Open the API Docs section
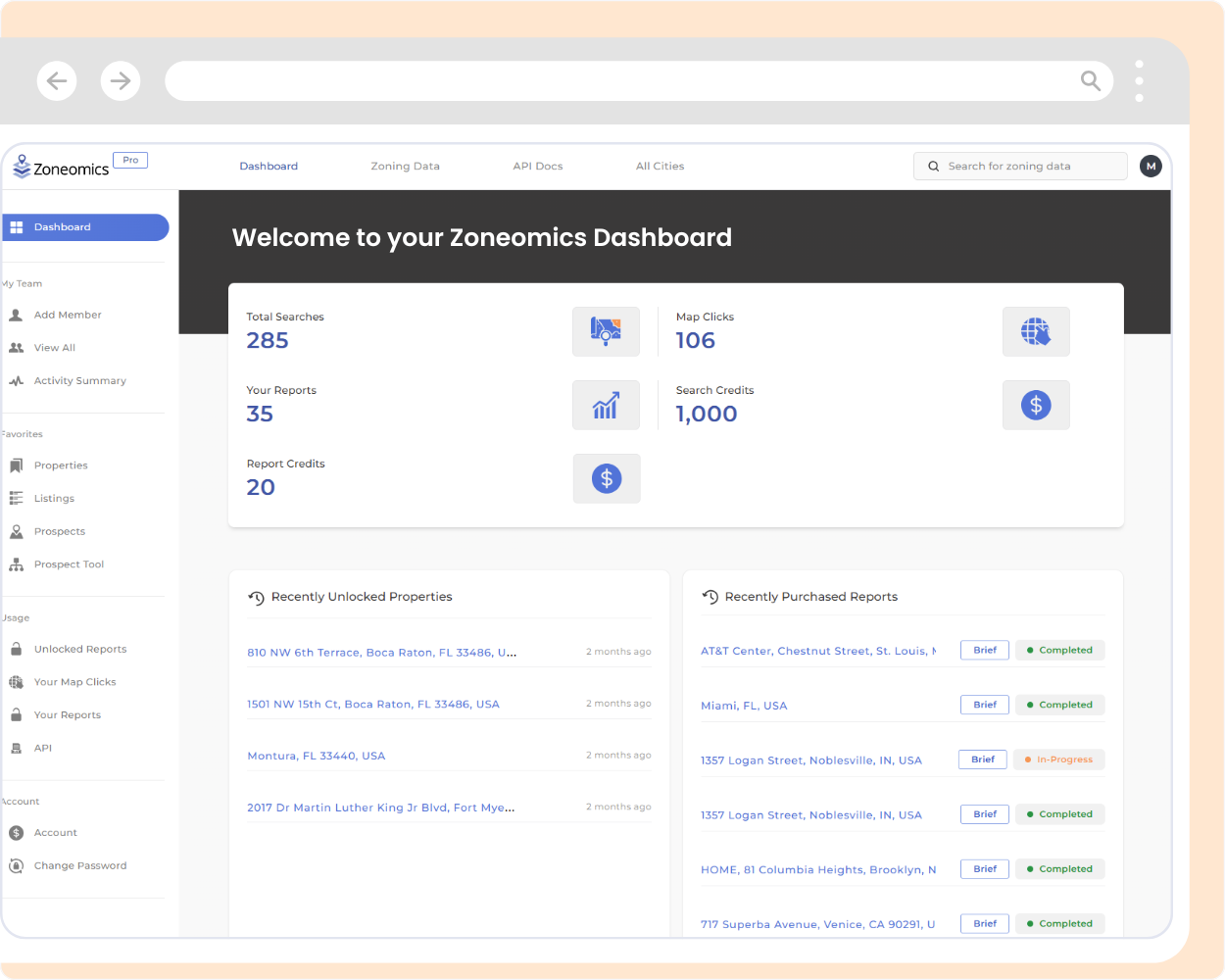The width and height of the screenshot is (1225, 980). [537, 166]
